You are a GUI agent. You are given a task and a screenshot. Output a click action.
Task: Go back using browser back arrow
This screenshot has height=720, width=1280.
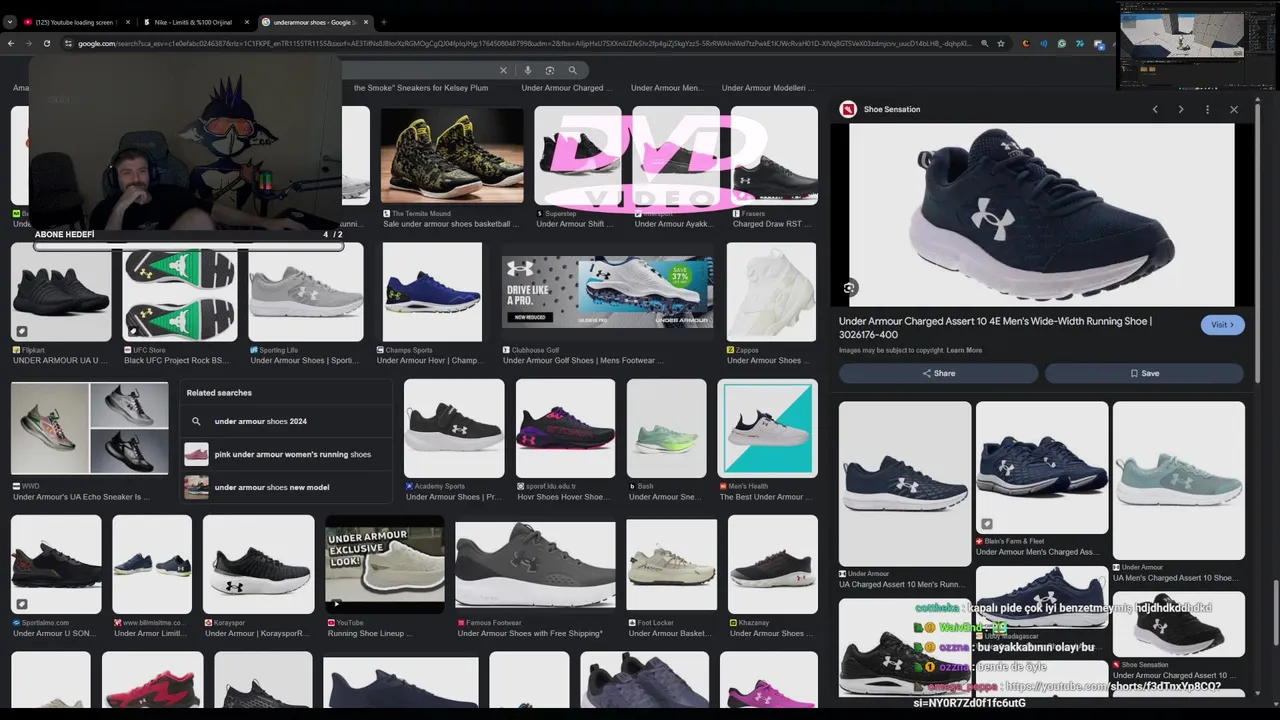[x=11, y=43]
